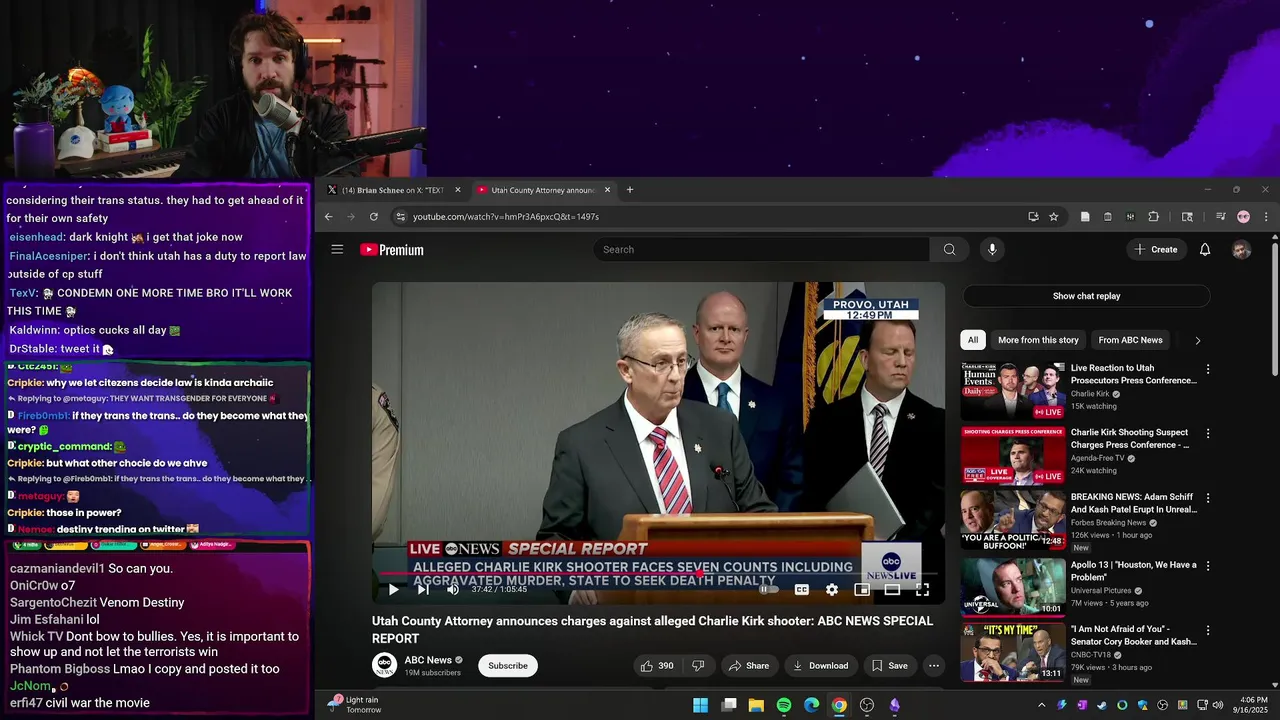Image resolution: width=1280 pixels, height=720 pixels.
Task: Go to YouTube Premium home logo
Action: coord(392,250)
